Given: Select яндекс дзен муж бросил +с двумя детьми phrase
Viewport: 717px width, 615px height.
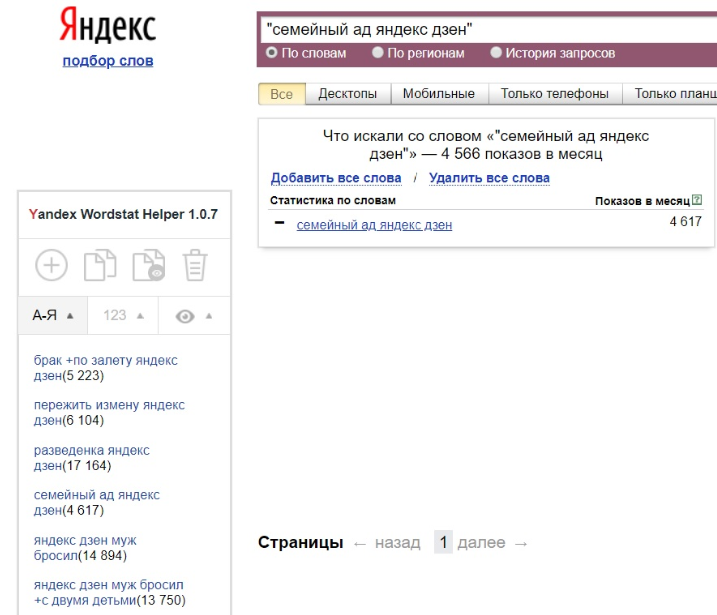Looking at the screenshot, I should pyautogui.click(x=110, y=593).
